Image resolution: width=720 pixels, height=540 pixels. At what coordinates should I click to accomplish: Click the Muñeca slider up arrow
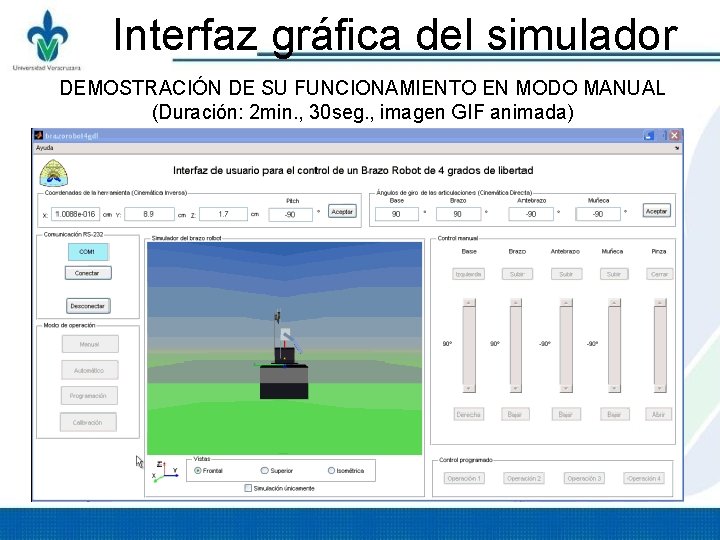click(614, 303)
